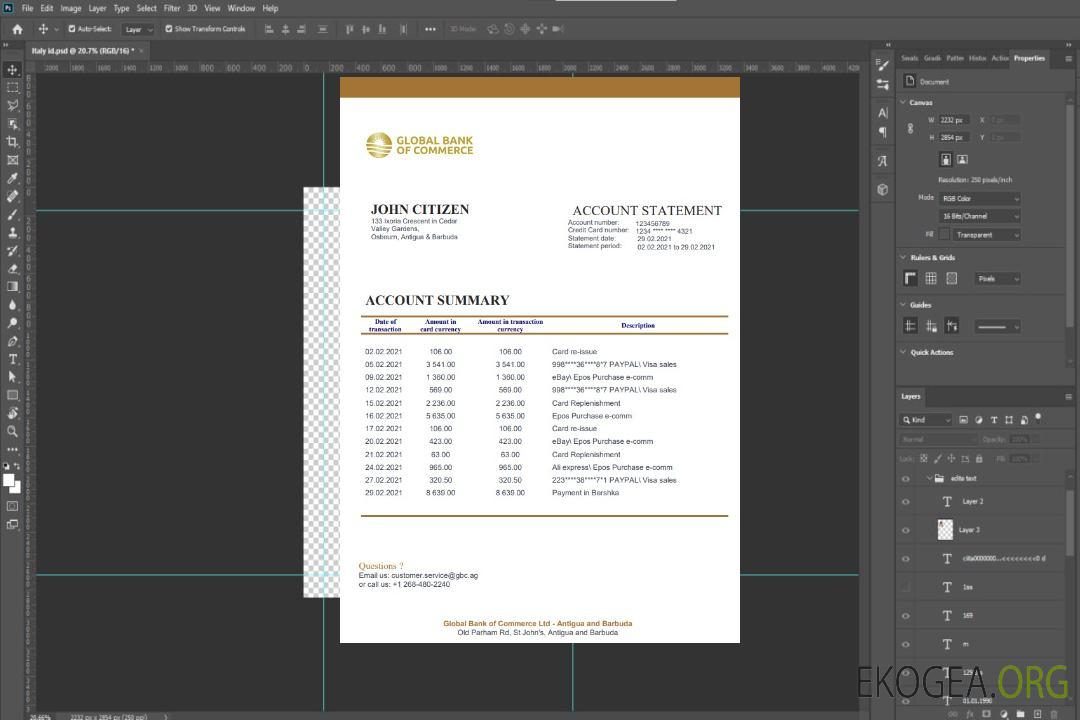The image size is (1080, 720).
Task: Open the Mode RGB Color dropdown
Action: click(x=980, y=198)
